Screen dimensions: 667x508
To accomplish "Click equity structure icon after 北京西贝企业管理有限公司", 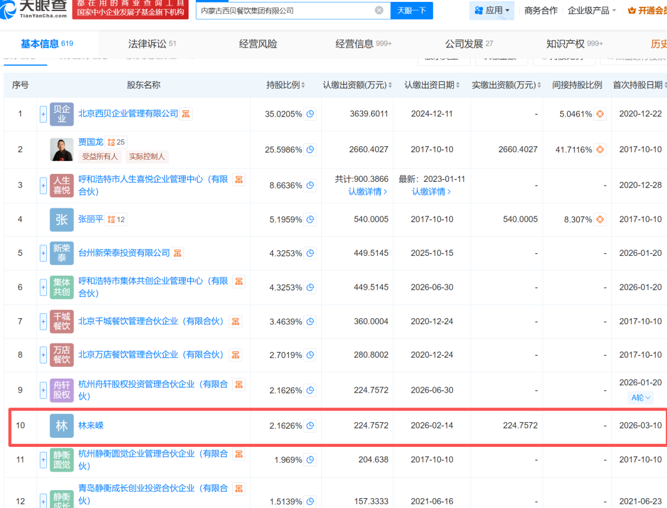I will pyautogui.click(x=186, y=114).
